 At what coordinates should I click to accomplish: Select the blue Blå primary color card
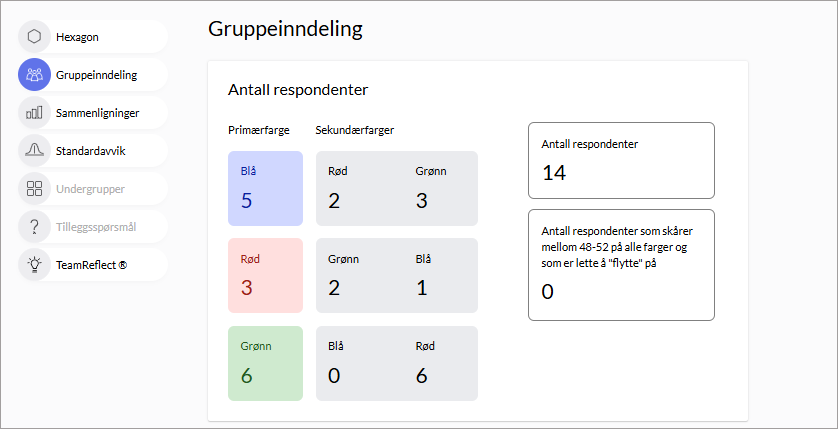(265, 188)
